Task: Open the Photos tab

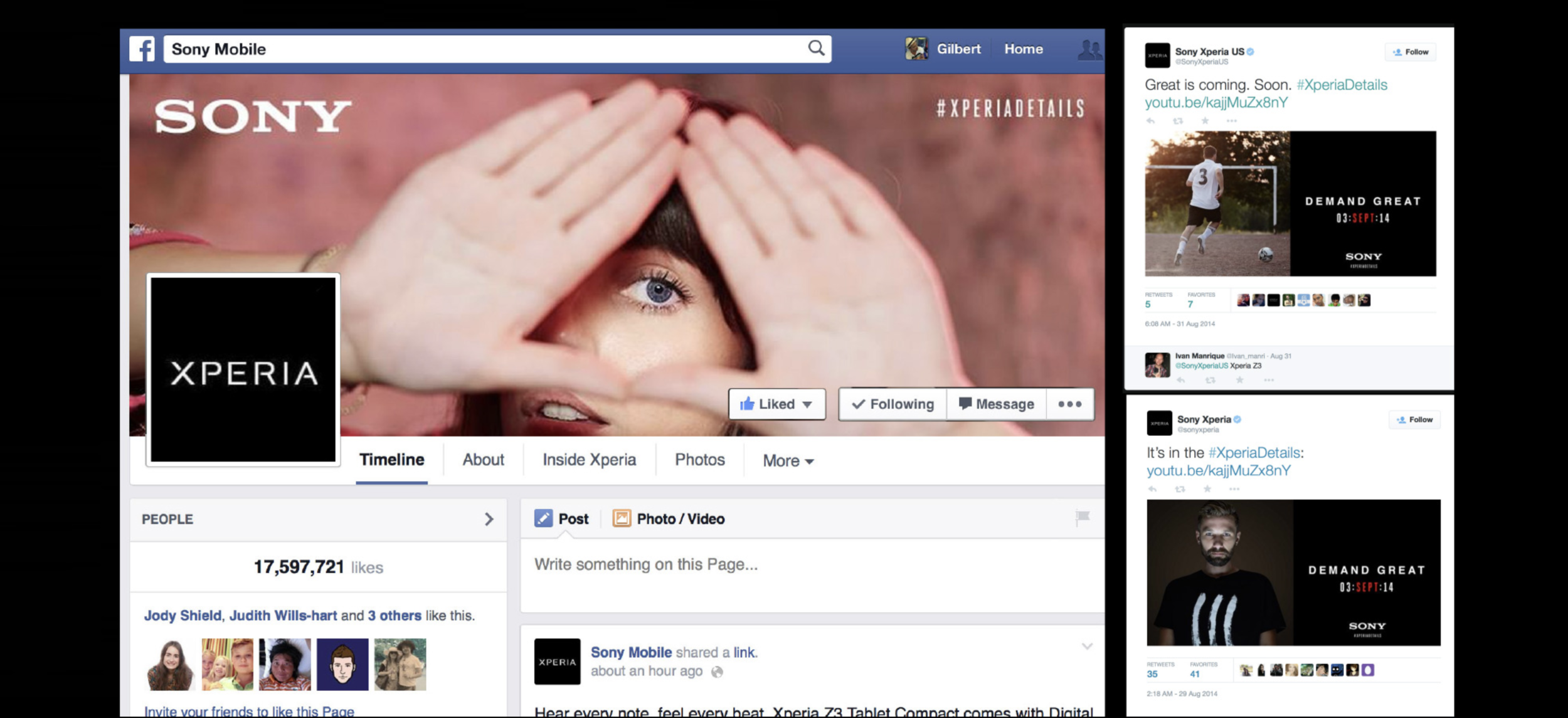Action: pyautogui.click(x=699, y=460)
